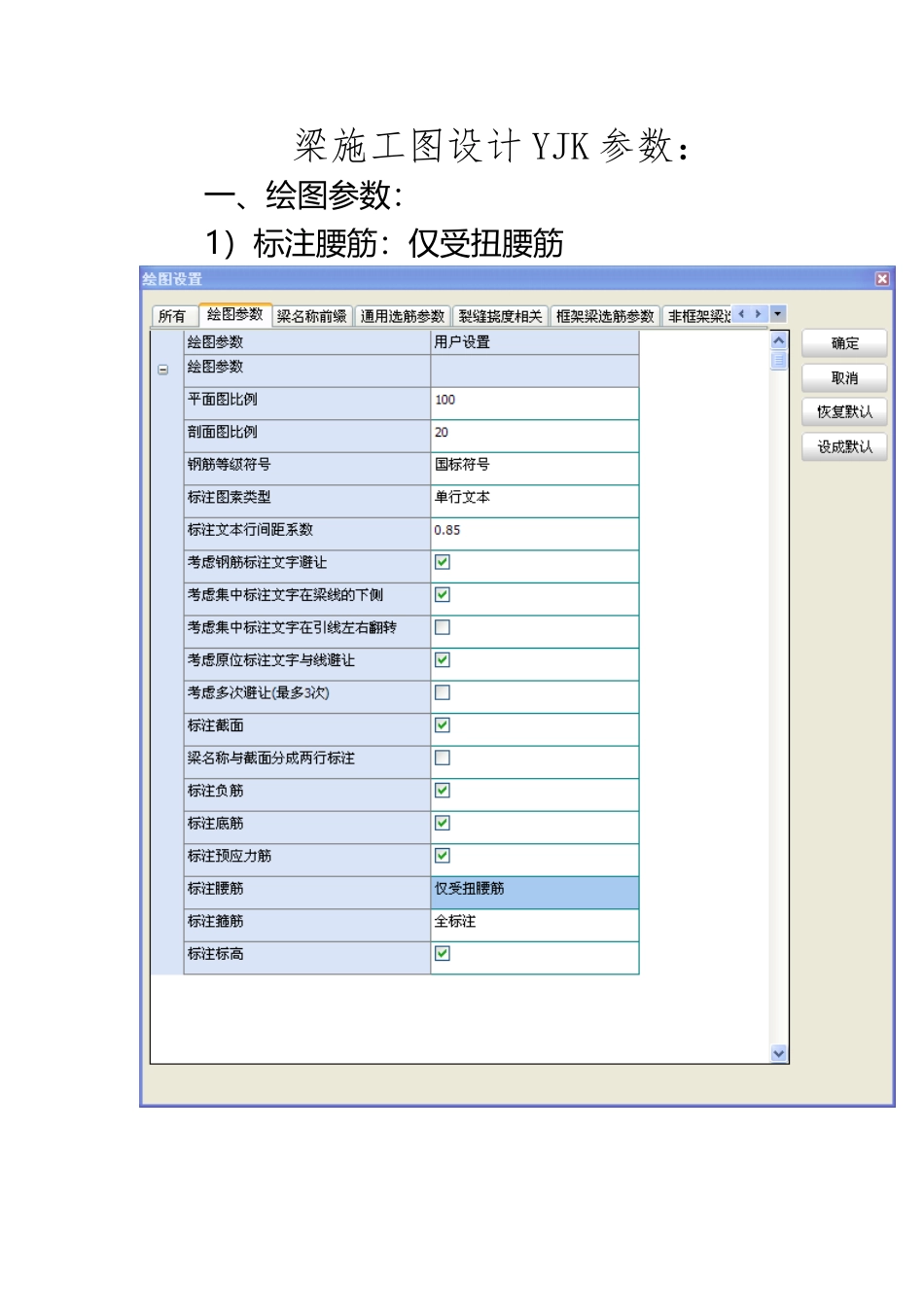Select the 标注箍筋 row label
Viewport: 924px width, 1307px height.
307,925
